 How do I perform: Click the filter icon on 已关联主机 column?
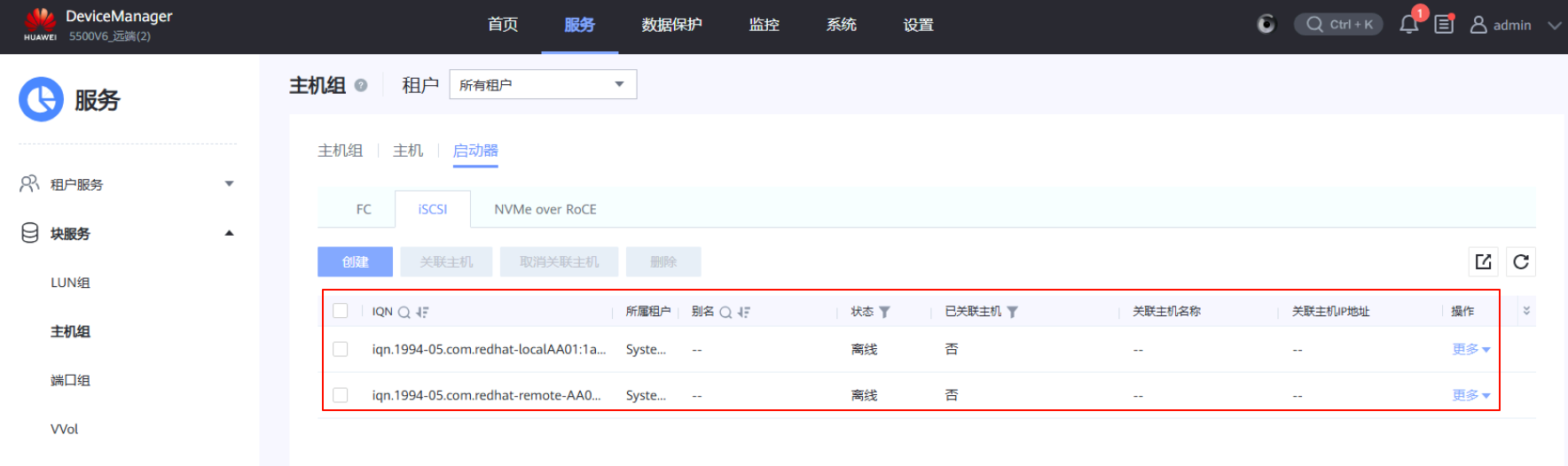(1013, 312)
